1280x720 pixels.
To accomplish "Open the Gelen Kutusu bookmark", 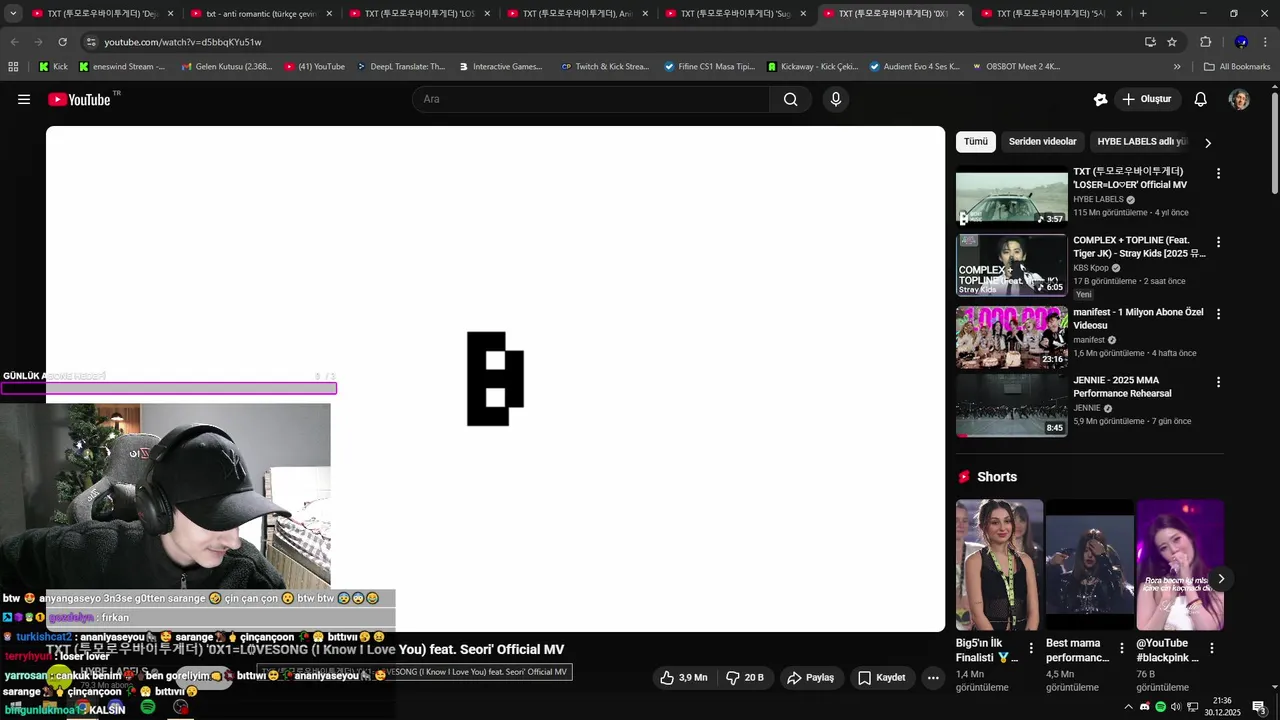I will coord(227,67).
